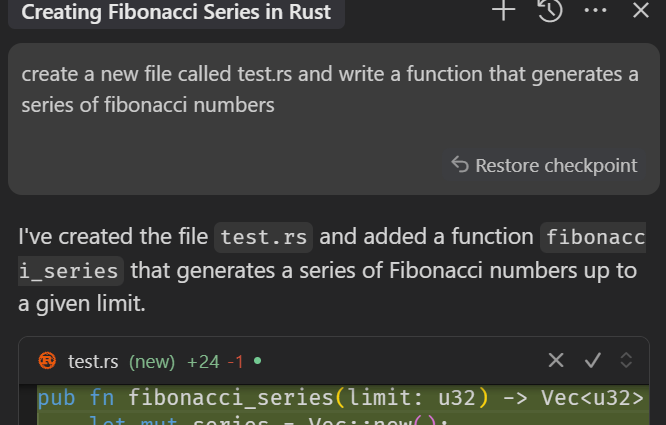Click the Restore checkpoint button
666x425 pixels.
pos(544,165)
